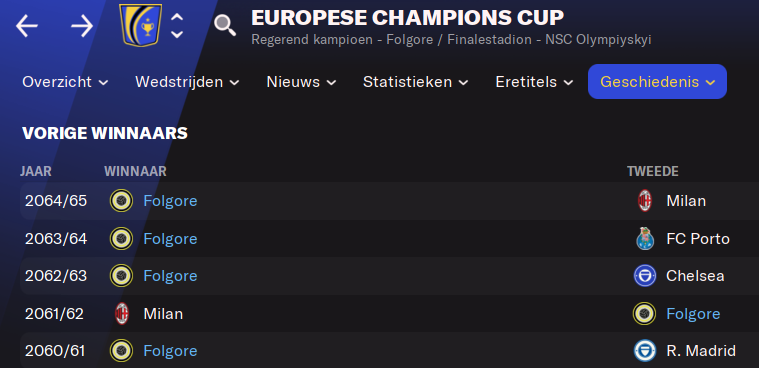Screen dimensions: 759x368
Task: Open the Eretitels tab
Action: point(534,82)
